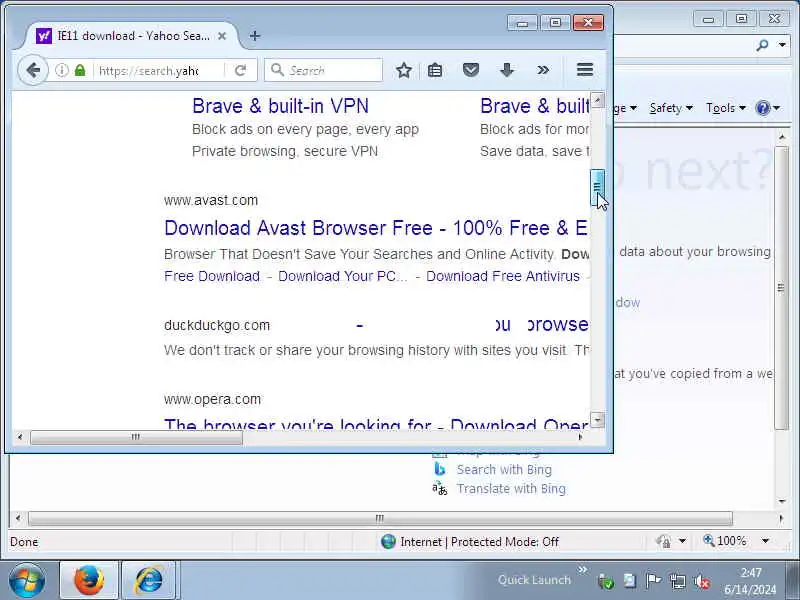
Task: Click Search with Bing in Internet Explorer
Action: [504, 469]
